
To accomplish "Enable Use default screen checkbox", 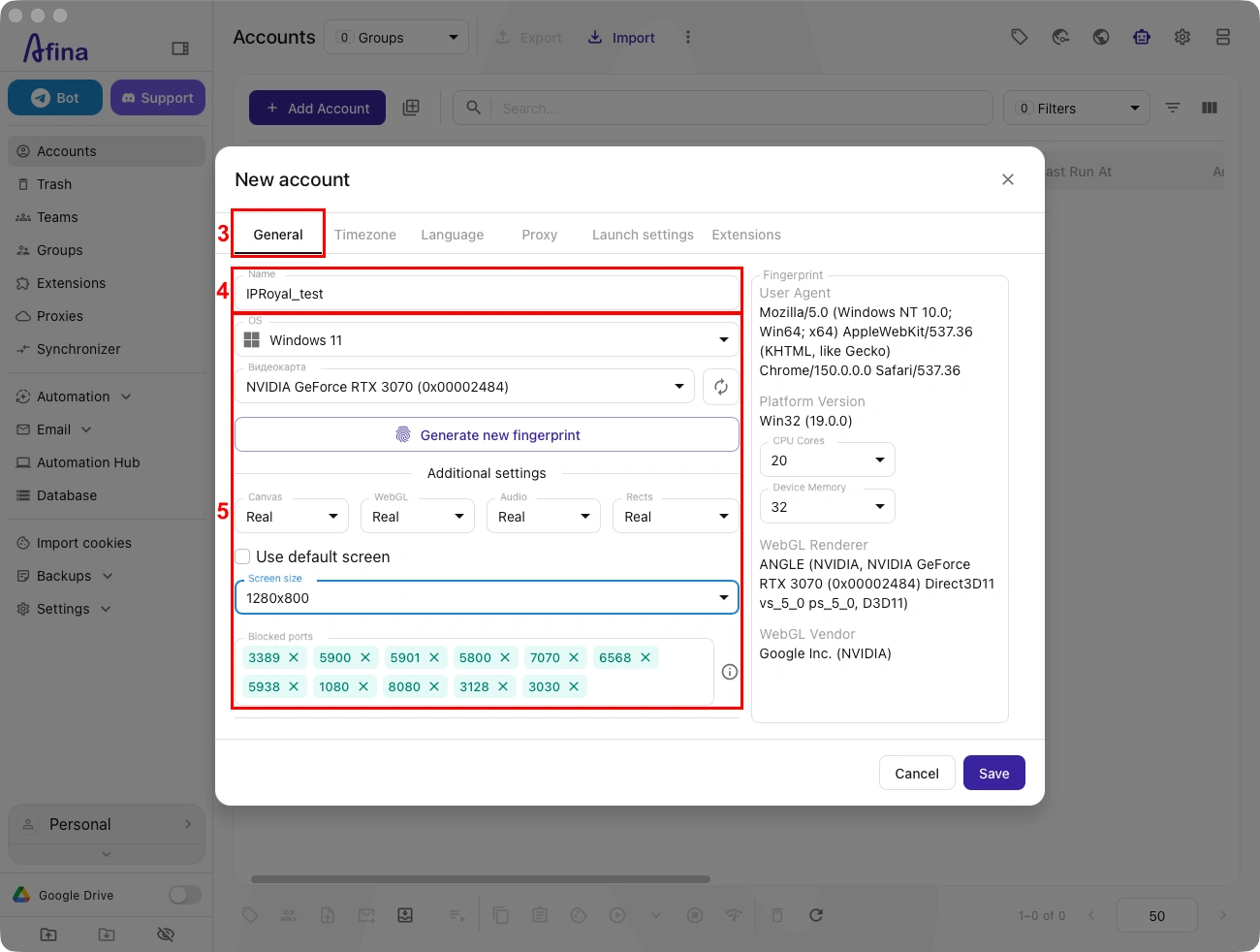I will pos(243,556).
